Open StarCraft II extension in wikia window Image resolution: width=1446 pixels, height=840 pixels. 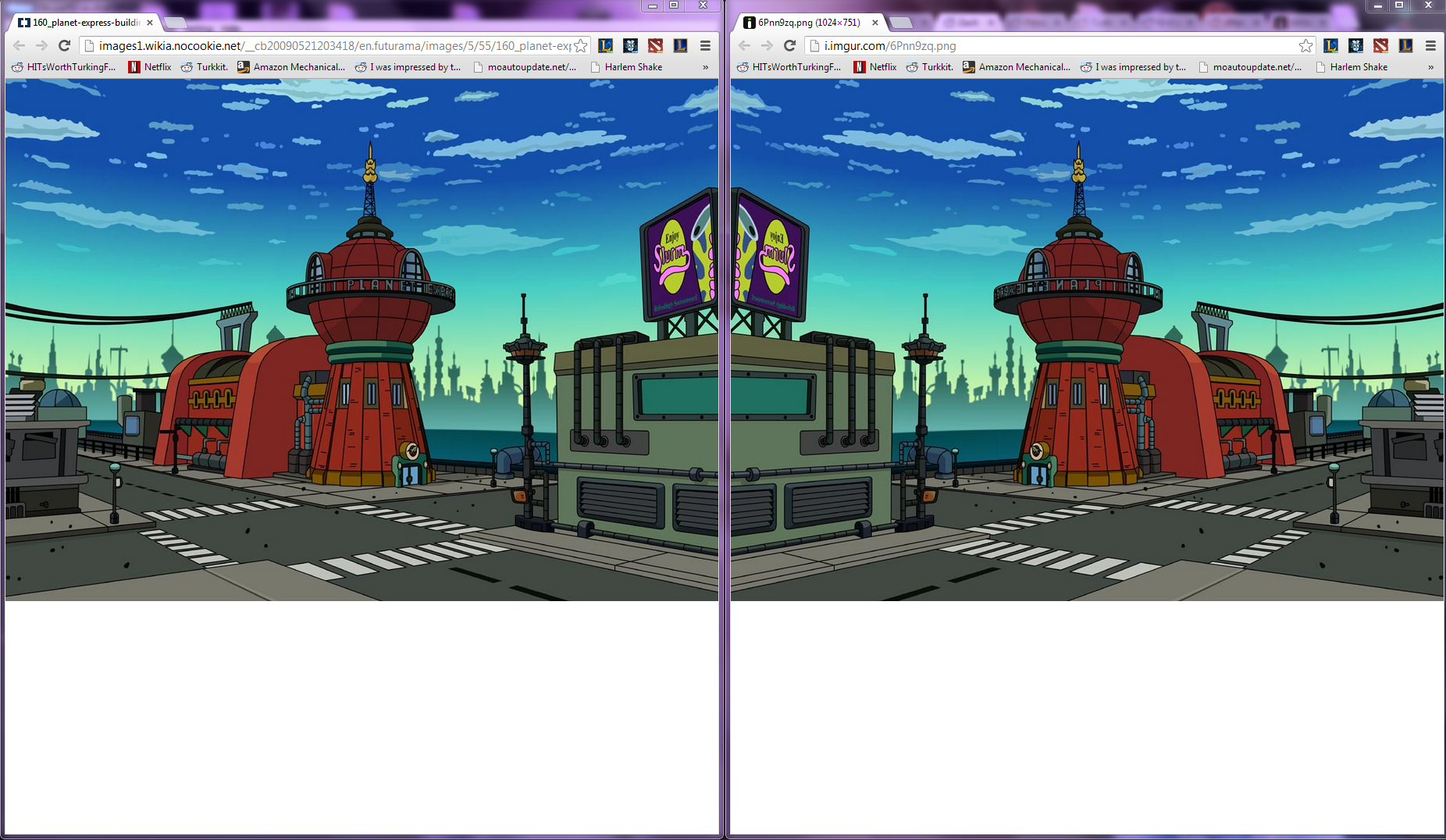(x=630, y=46)
